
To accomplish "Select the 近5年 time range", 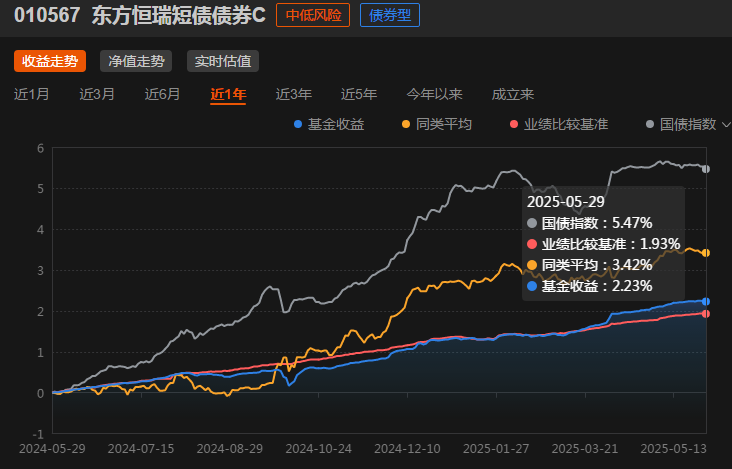I will pyautogui.click(x=359, y=94).
